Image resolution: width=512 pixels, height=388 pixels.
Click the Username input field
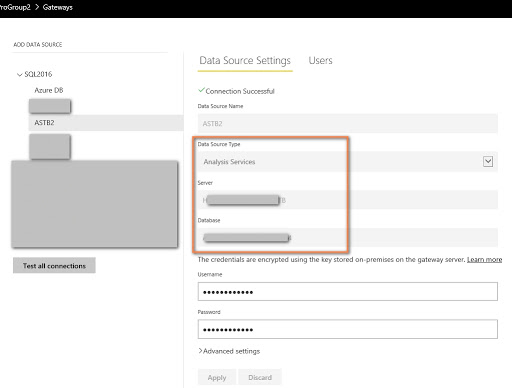click(348, 292)
